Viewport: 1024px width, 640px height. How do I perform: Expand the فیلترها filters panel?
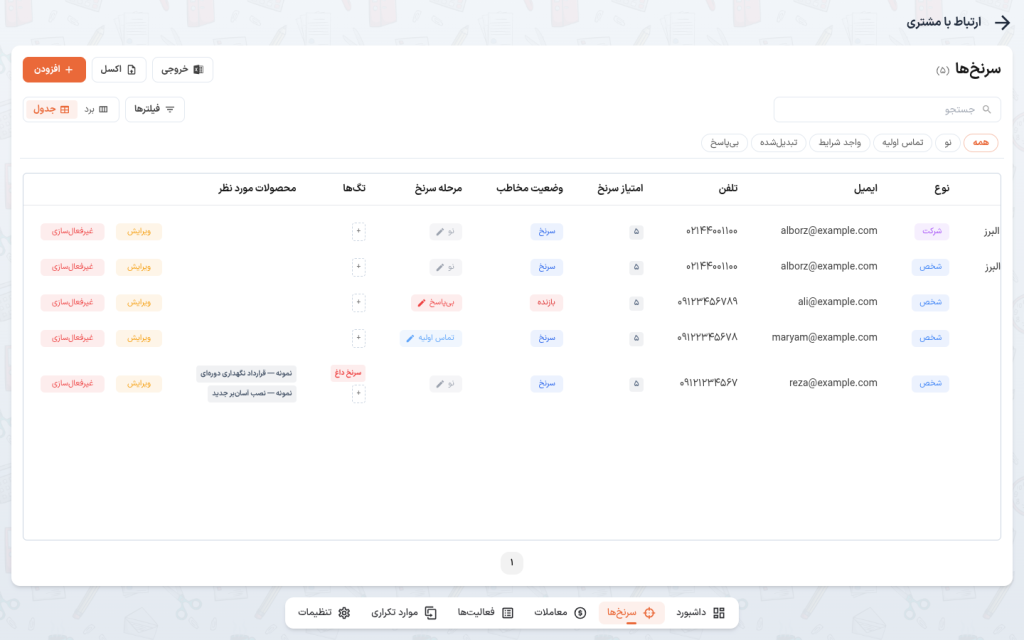pos(155,109)
